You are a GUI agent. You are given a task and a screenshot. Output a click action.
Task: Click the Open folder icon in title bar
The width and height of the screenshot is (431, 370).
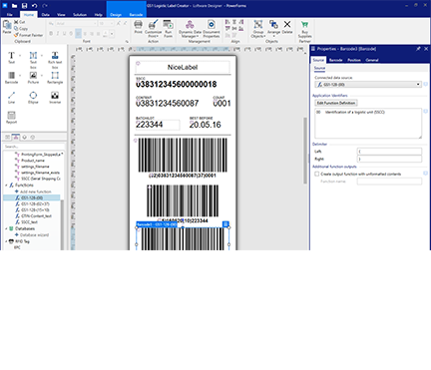point(14,6)
